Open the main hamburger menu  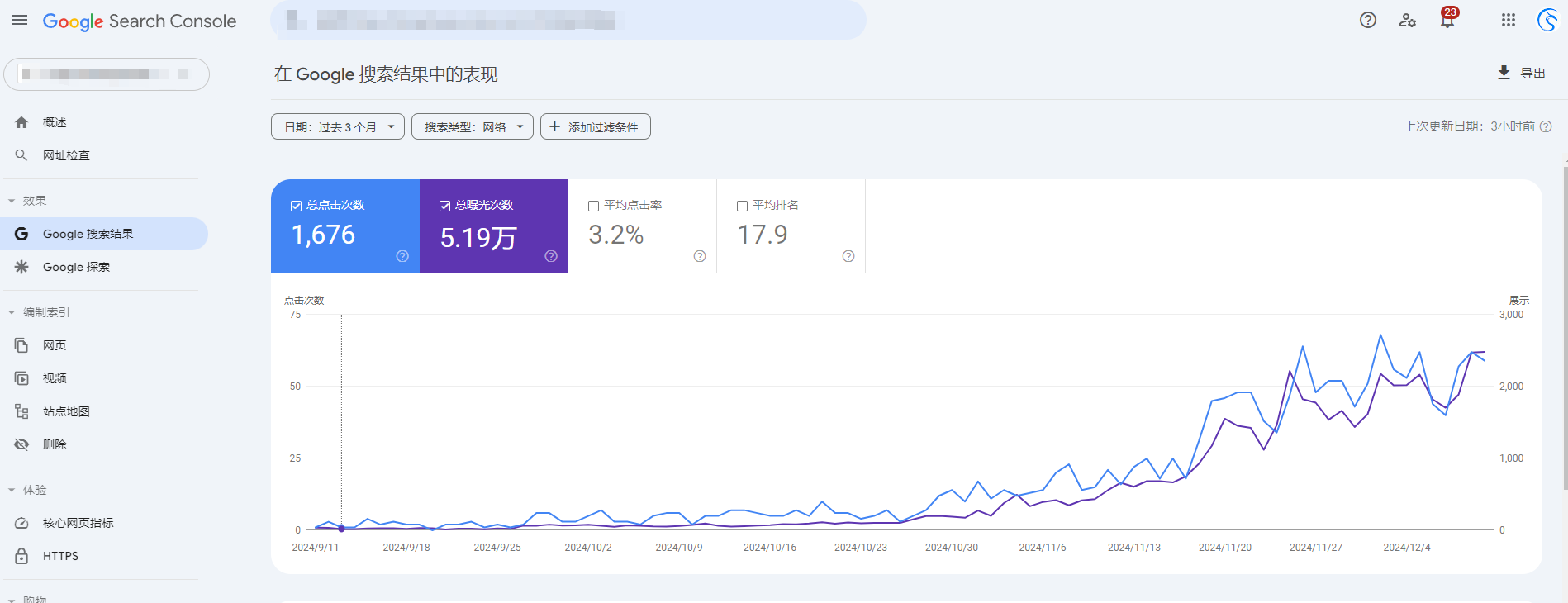[20, 20]
